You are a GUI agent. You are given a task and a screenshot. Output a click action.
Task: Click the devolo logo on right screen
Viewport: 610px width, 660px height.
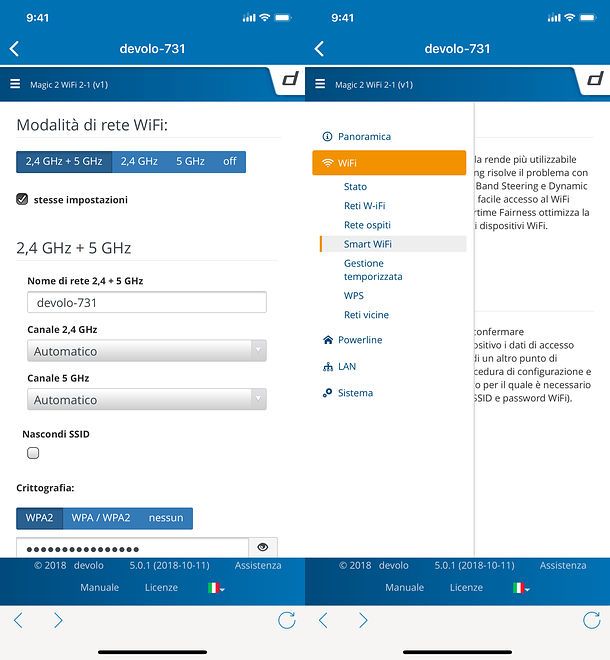(x=595, y=78)
